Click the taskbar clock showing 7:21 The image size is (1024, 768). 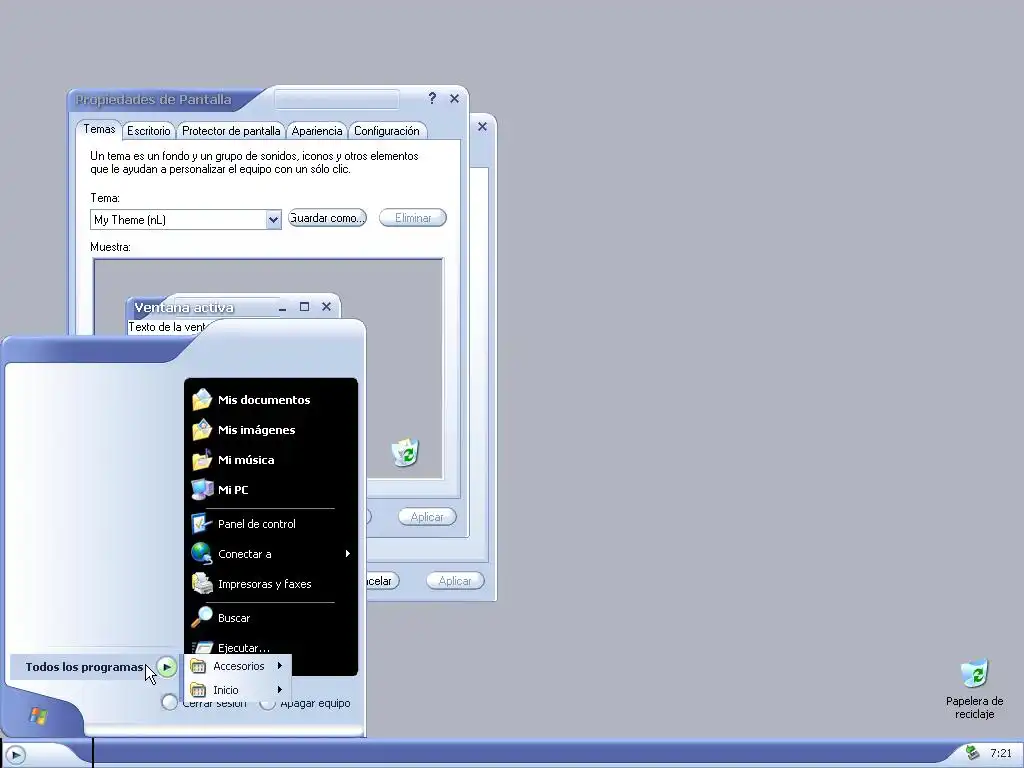[1000, 753]
